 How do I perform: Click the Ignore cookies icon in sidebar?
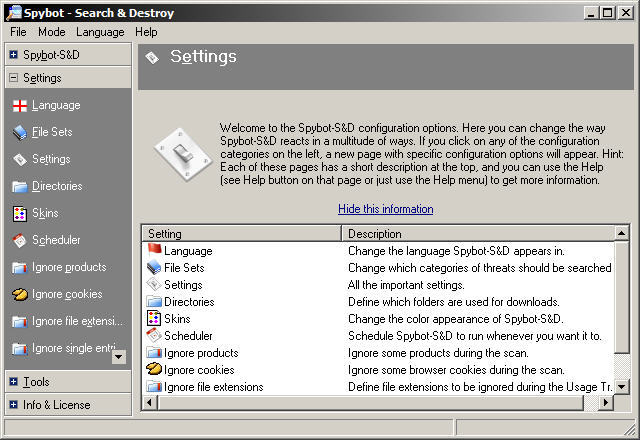point(20,294)
